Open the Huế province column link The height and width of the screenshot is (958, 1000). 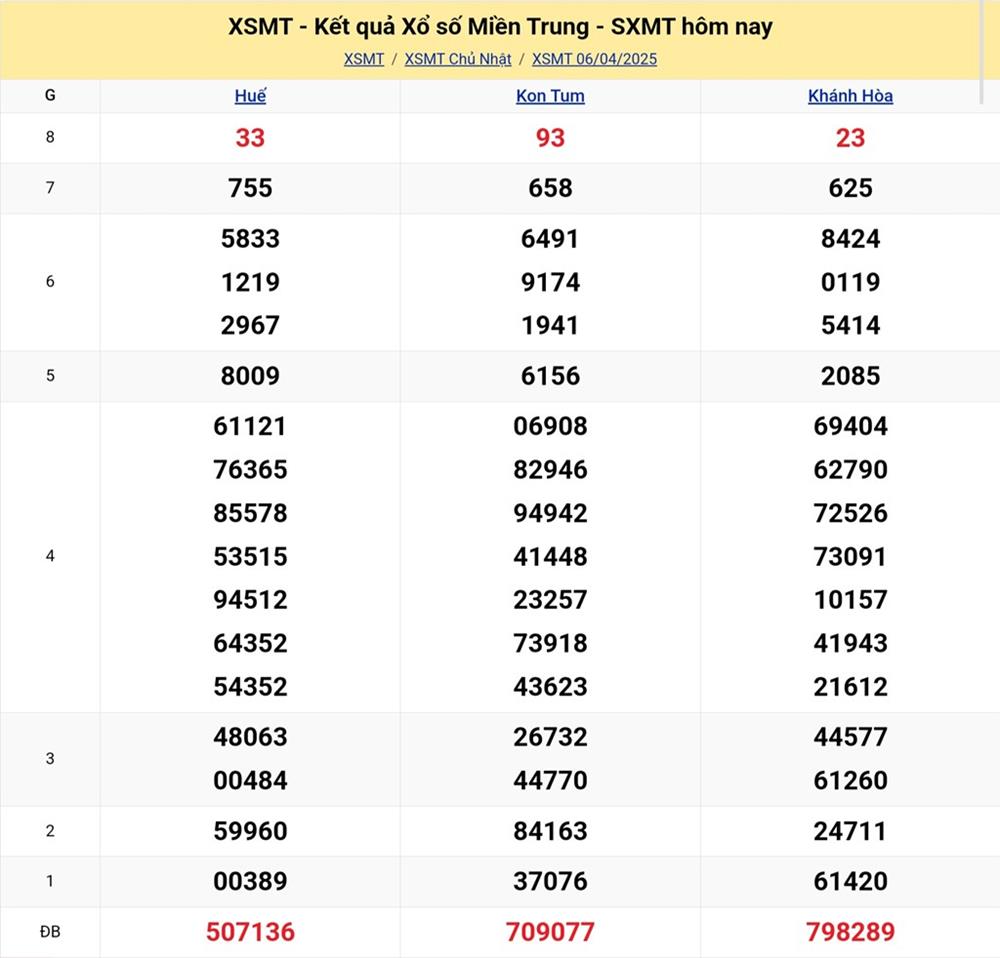point(250,96)
